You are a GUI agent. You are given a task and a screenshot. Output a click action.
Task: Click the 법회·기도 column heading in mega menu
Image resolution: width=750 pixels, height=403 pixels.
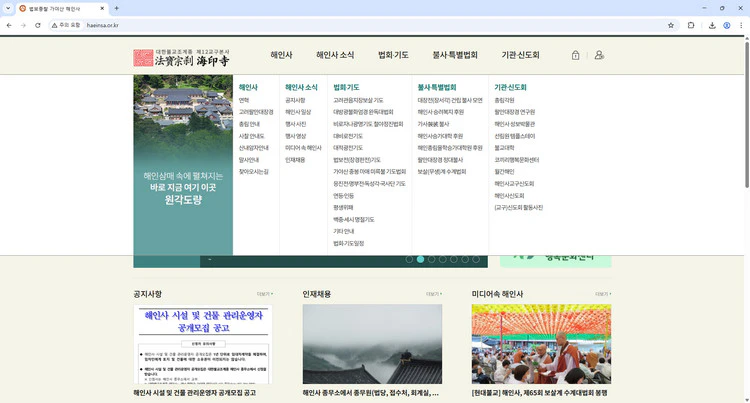point(346,87)
